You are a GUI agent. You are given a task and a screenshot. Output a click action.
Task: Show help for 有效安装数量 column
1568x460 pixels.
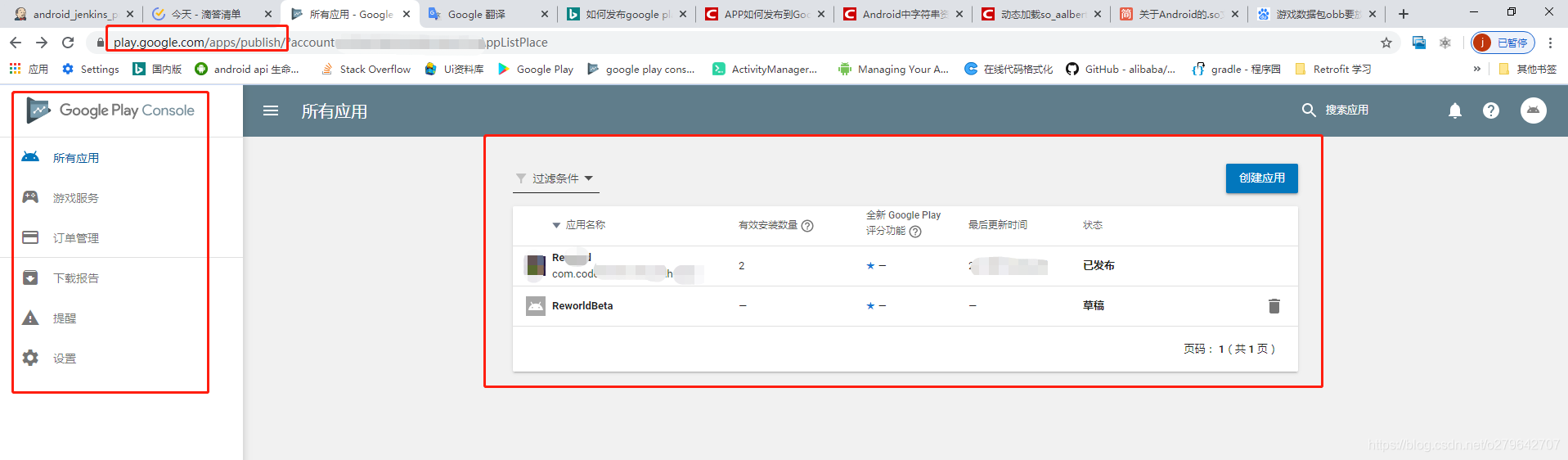(x=807, y=226)
